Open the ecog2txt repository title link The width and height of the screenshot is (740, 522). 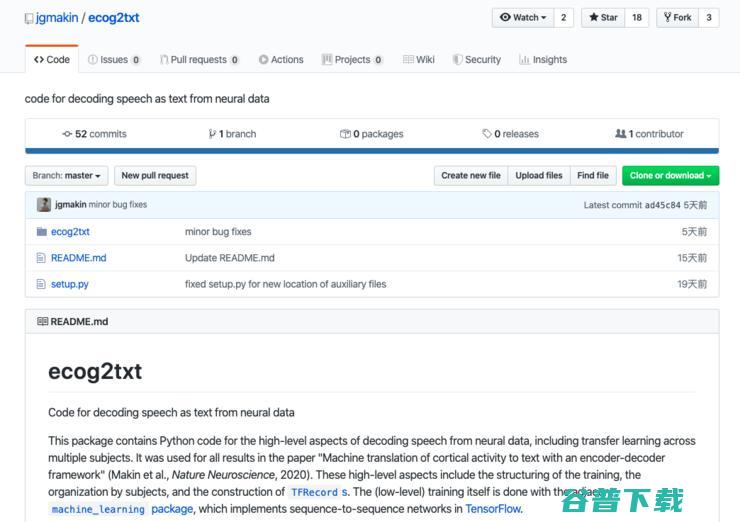tap(113, 18)
